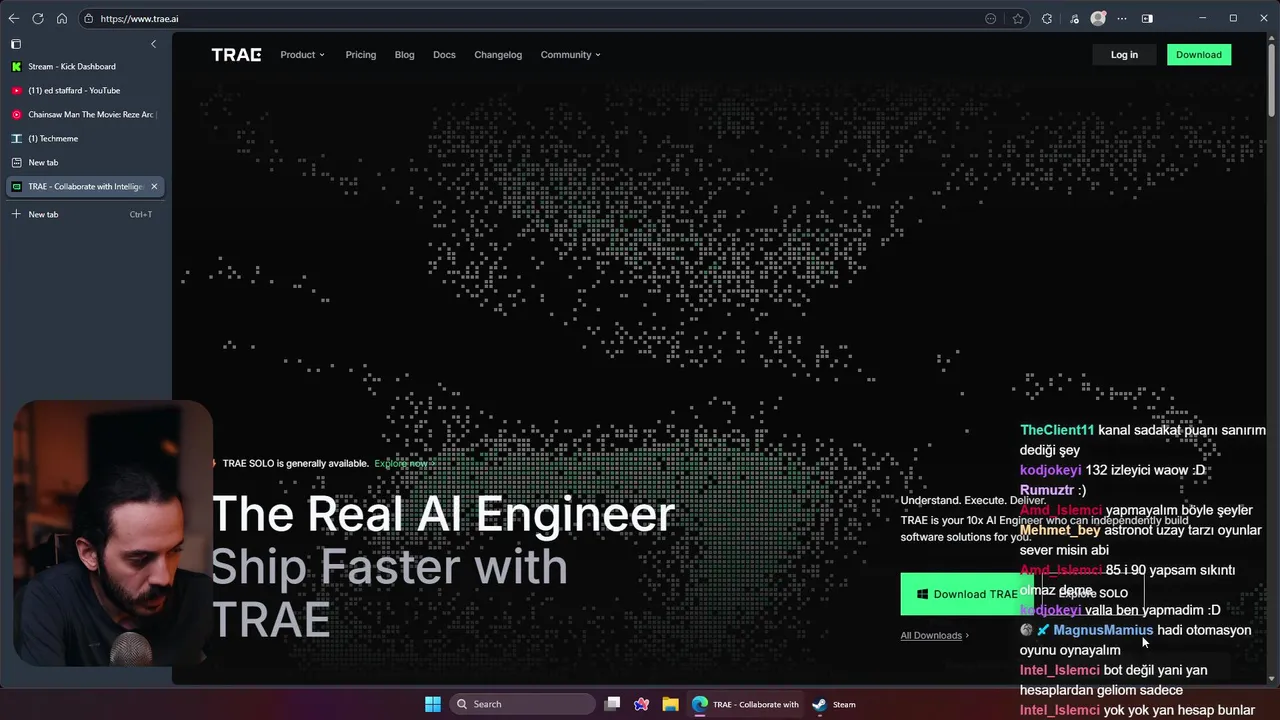Open the Pricing page

coord(361,55)
